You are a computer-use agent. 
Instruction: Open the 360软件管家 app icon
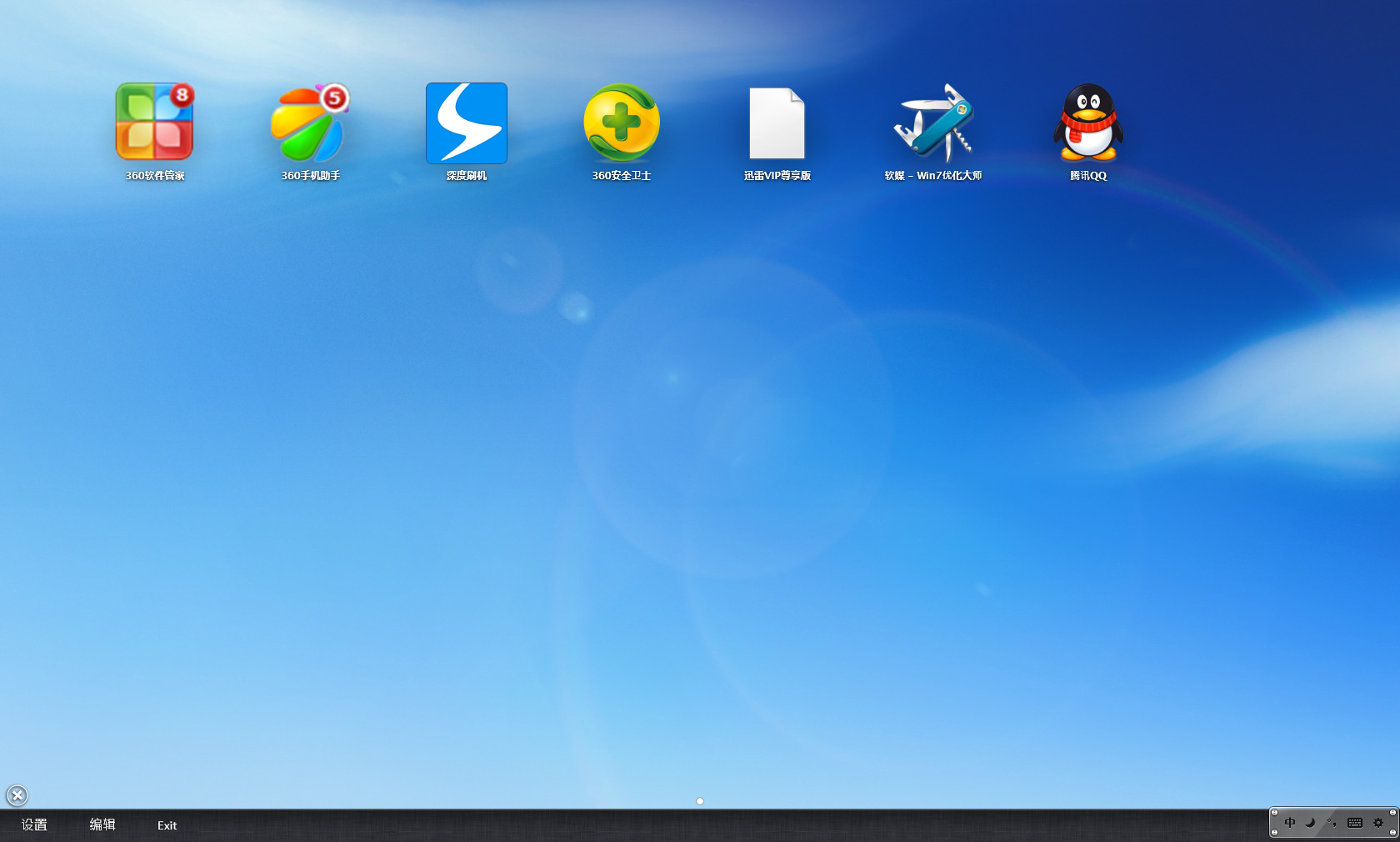coord(155,122)
